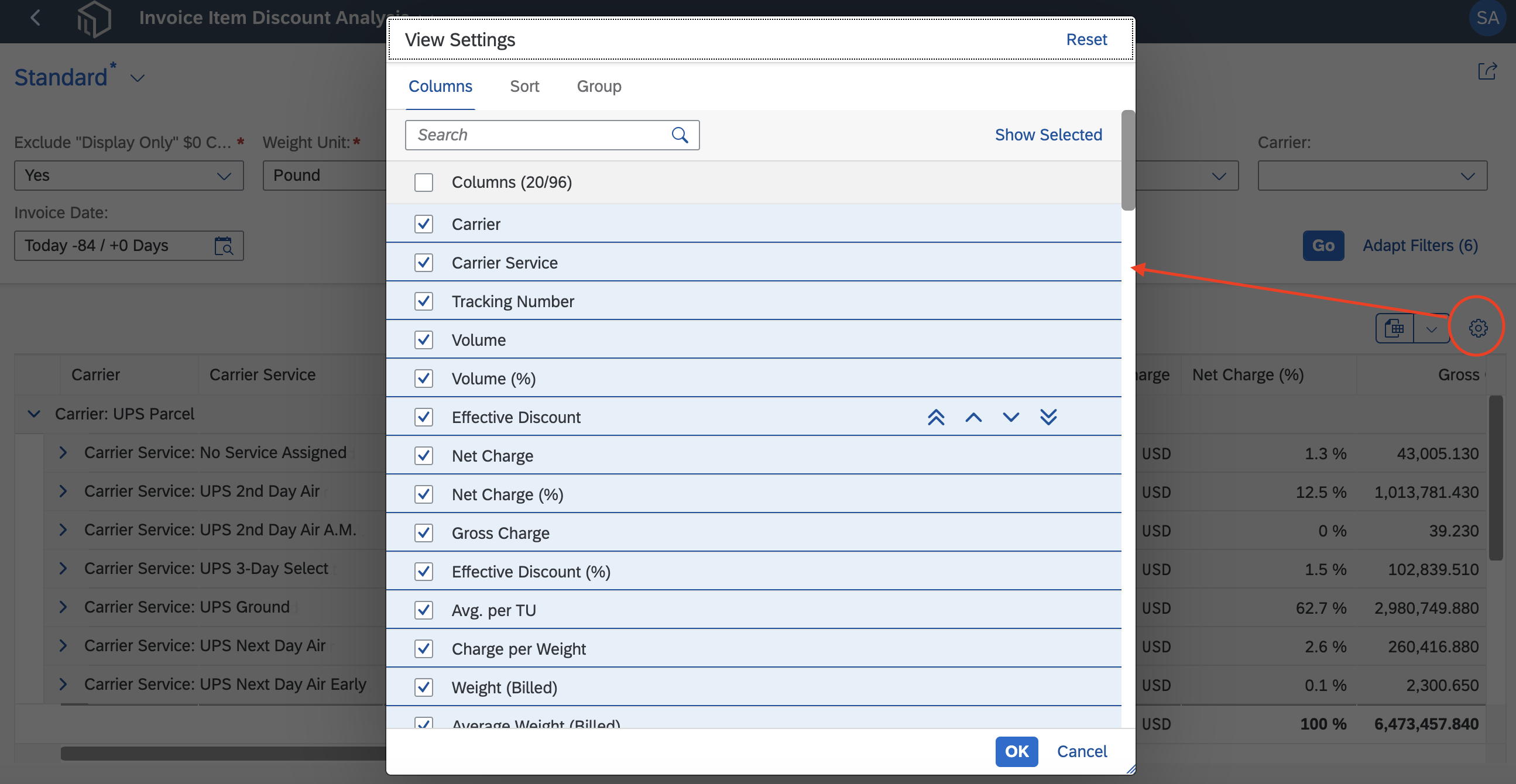Click Reset in View Settings
Image resolution: width=1516 pixels, height=784 pixels.
pyautogui.click(x=1086, y=39)
